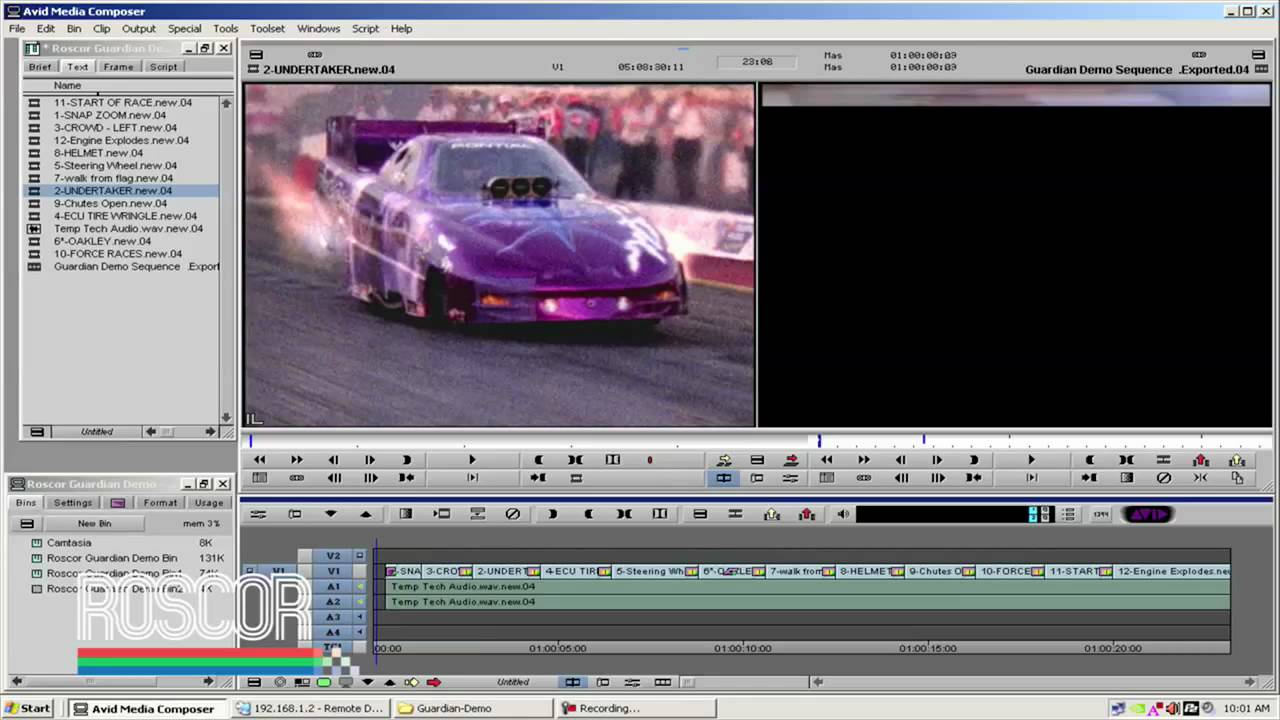This screenshot has width=1280, height=720.
Task: Open the Settings tab in Project window
Action: tap(73, 503)
